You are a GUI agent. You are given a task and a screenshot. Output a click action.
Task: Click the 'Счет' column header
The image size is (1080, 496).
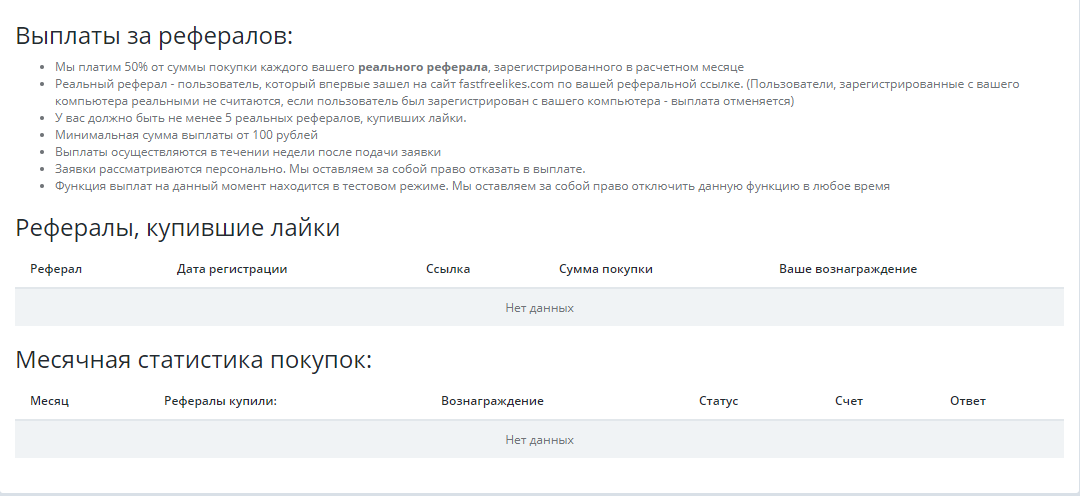[x=849, y=401]
